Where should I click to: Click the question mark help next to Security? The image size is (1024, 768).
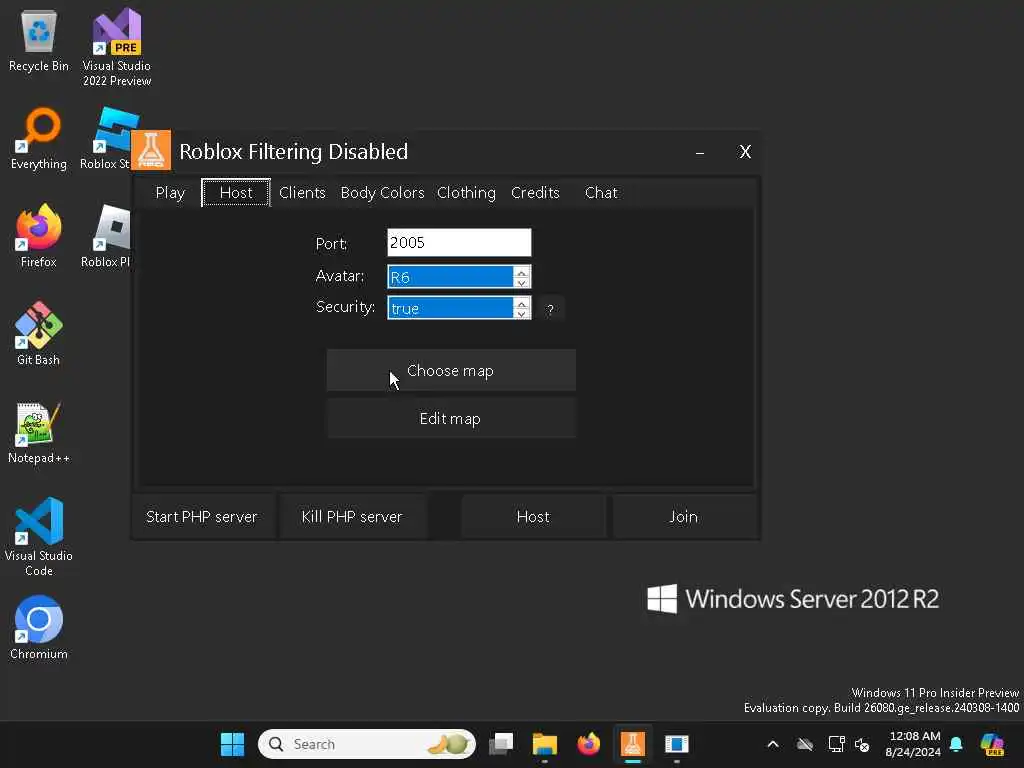pos(550,309)
